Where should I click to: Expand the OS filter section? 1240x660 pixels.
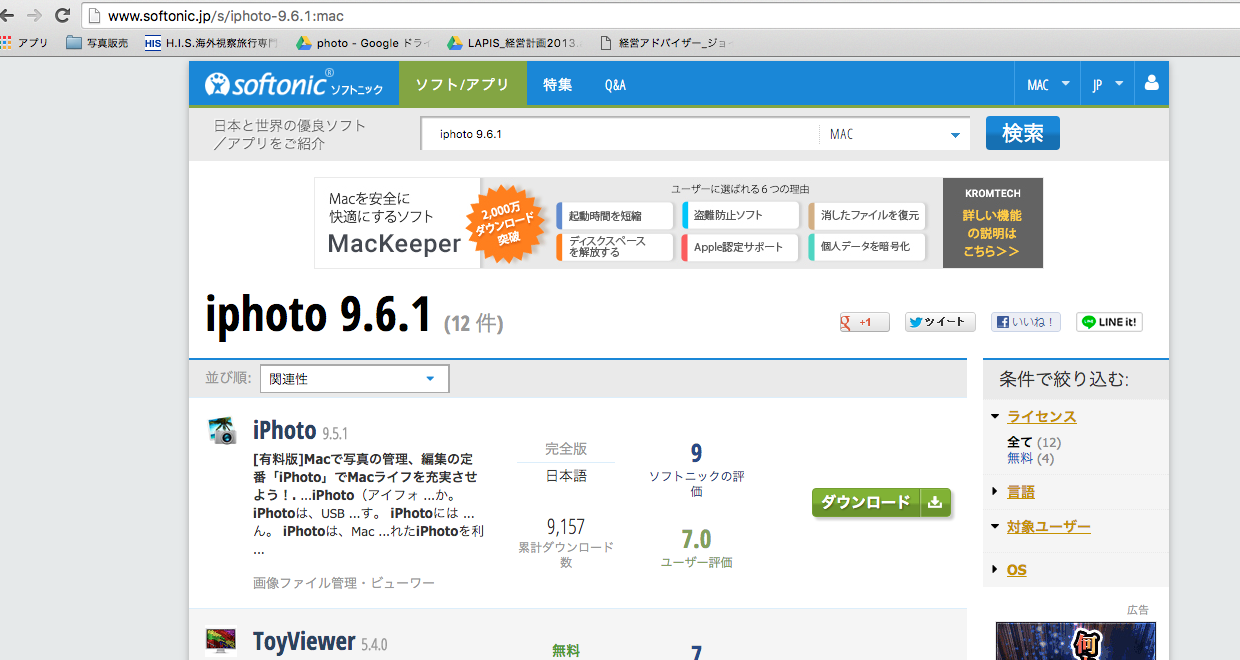[x=1016, y=570]
